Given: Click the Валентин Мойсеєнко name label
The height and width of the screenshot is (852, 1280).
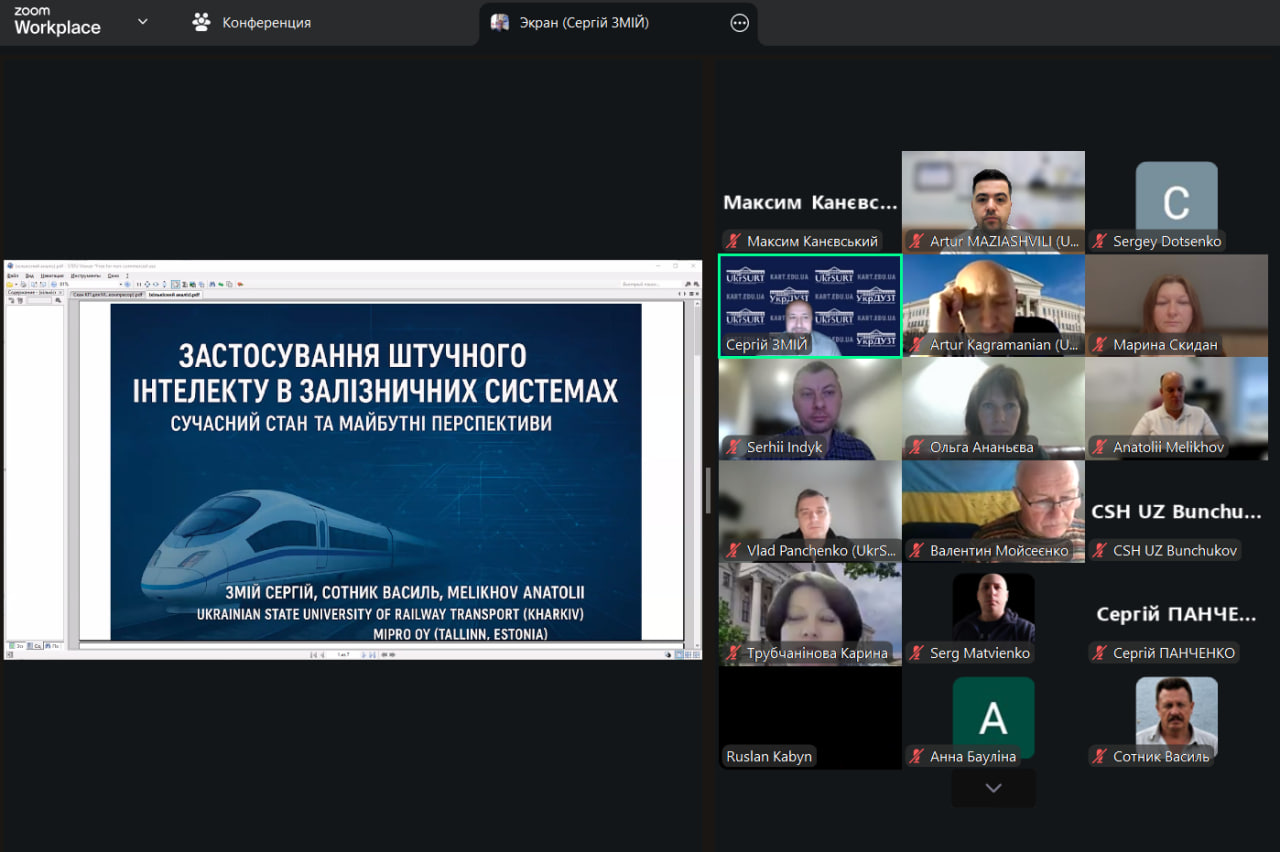Looking at the screenshot, I should [x=999, y=550].
